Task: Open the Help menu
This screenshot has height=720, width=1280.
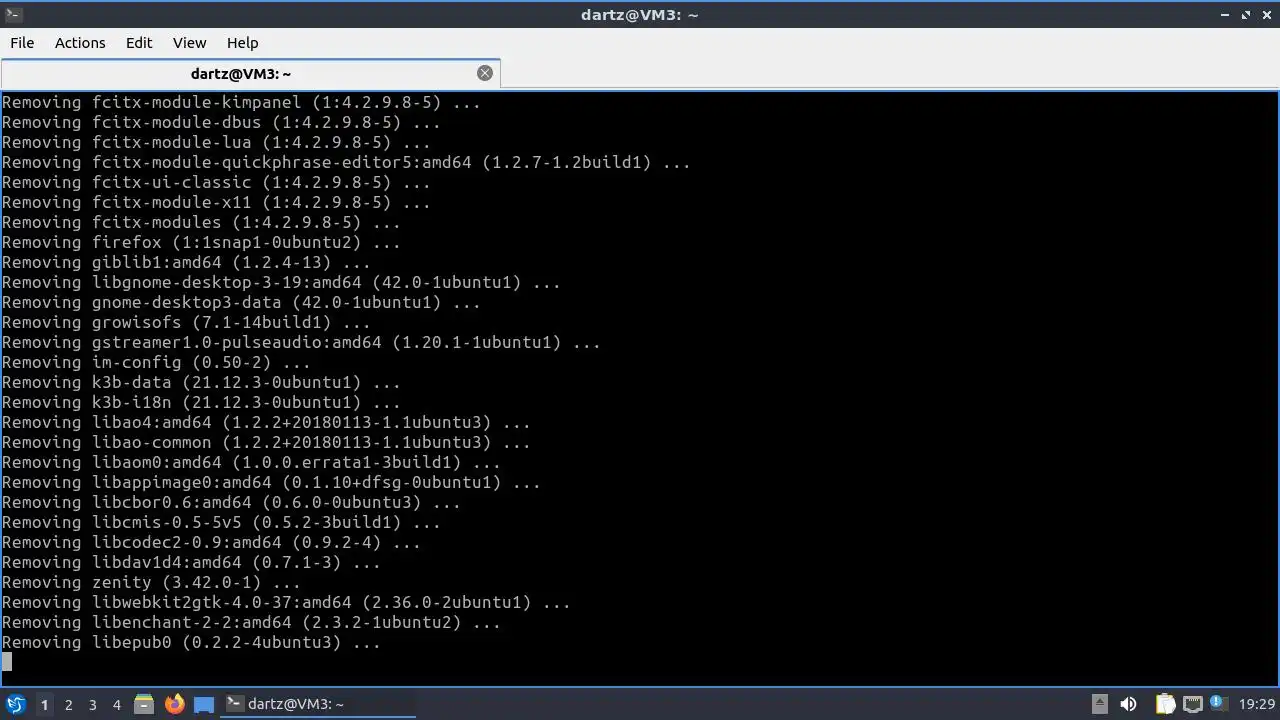Action: 242,43
